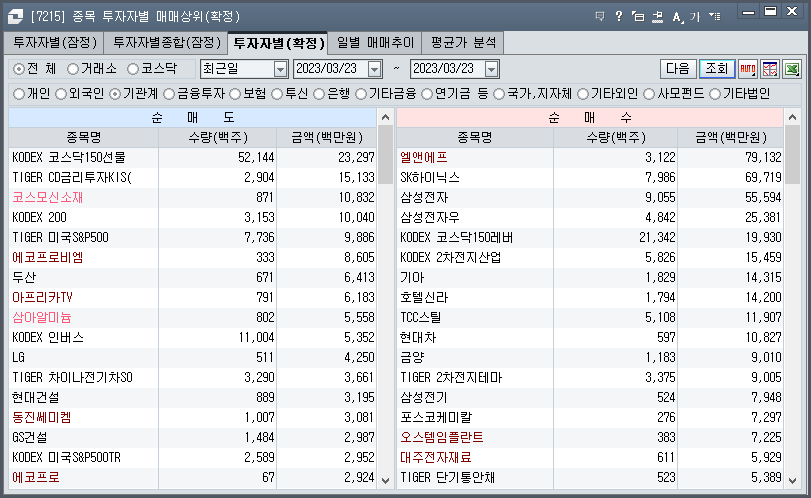811x498 pixels.
Task: Select the 호텔신라 row
Action: (x=590, y=297)
